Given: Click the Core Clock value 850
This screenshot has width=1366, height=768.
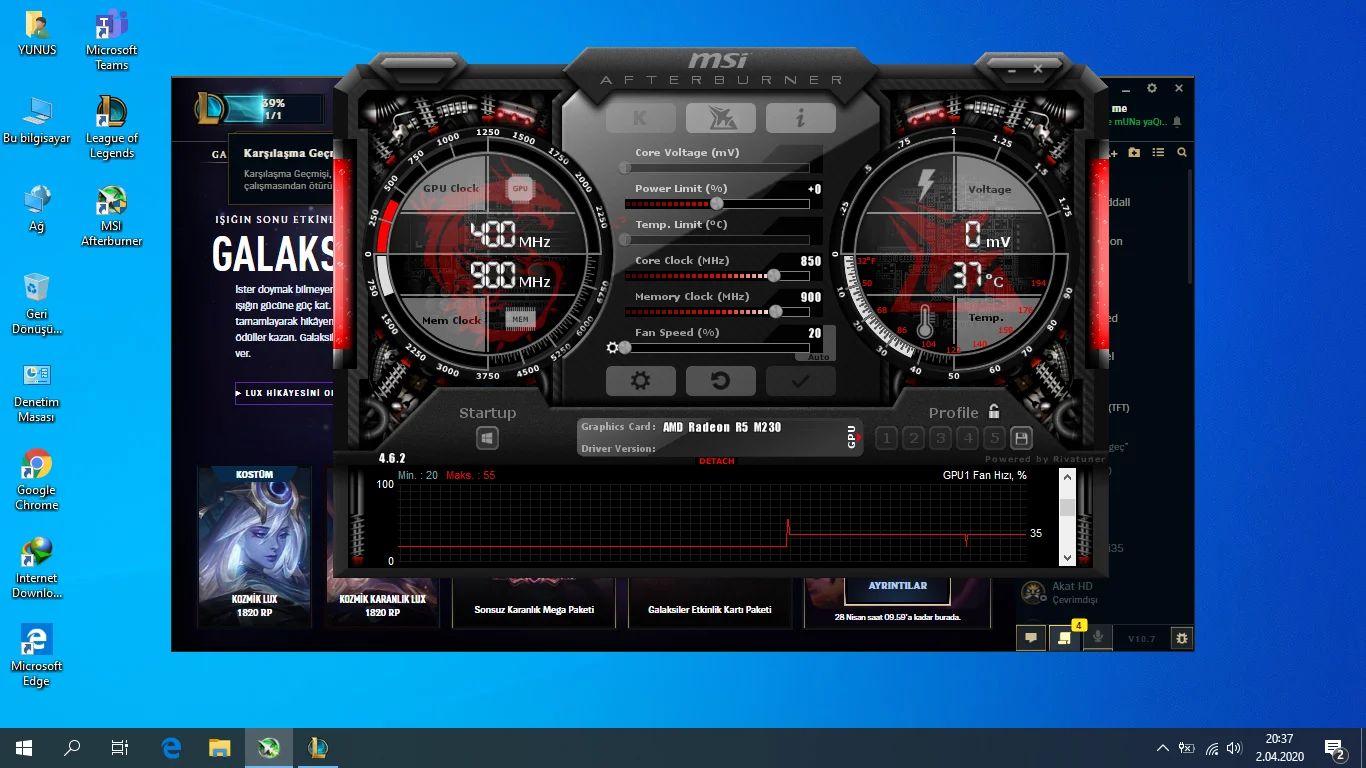Looking at the screenshot, I should click(811, 261).
